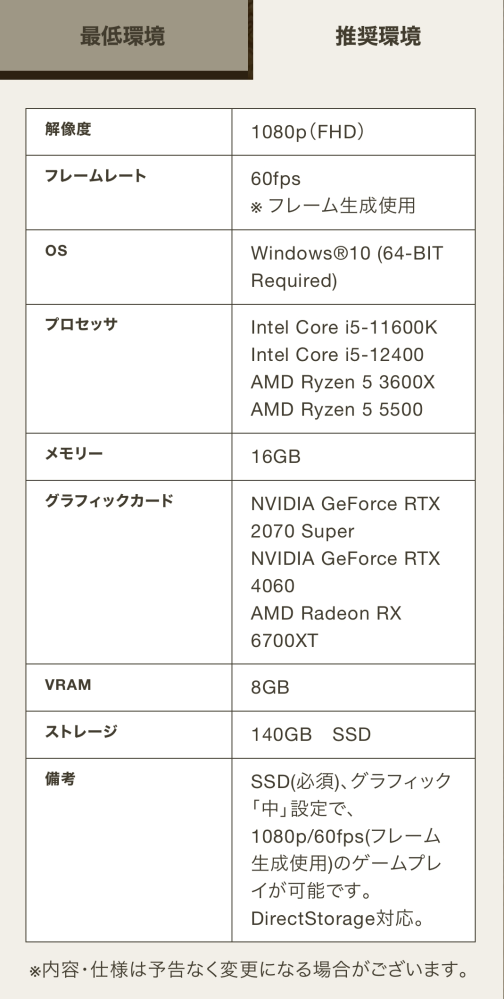Image resolution: width=504 pixels, height=999 pixels.
Task: Click the 1080p(FHD) resolution value
Action: pyautogui.click(x=308, y=132)
